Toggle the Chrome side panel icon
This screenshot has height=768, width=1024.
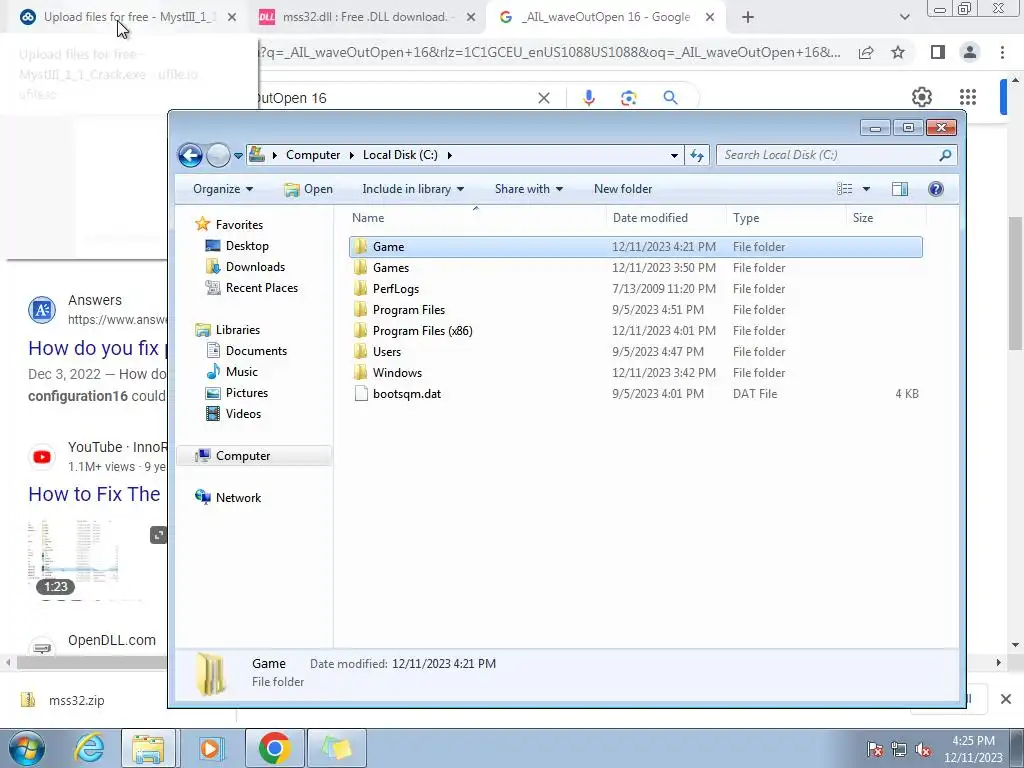tap(938, 52)
